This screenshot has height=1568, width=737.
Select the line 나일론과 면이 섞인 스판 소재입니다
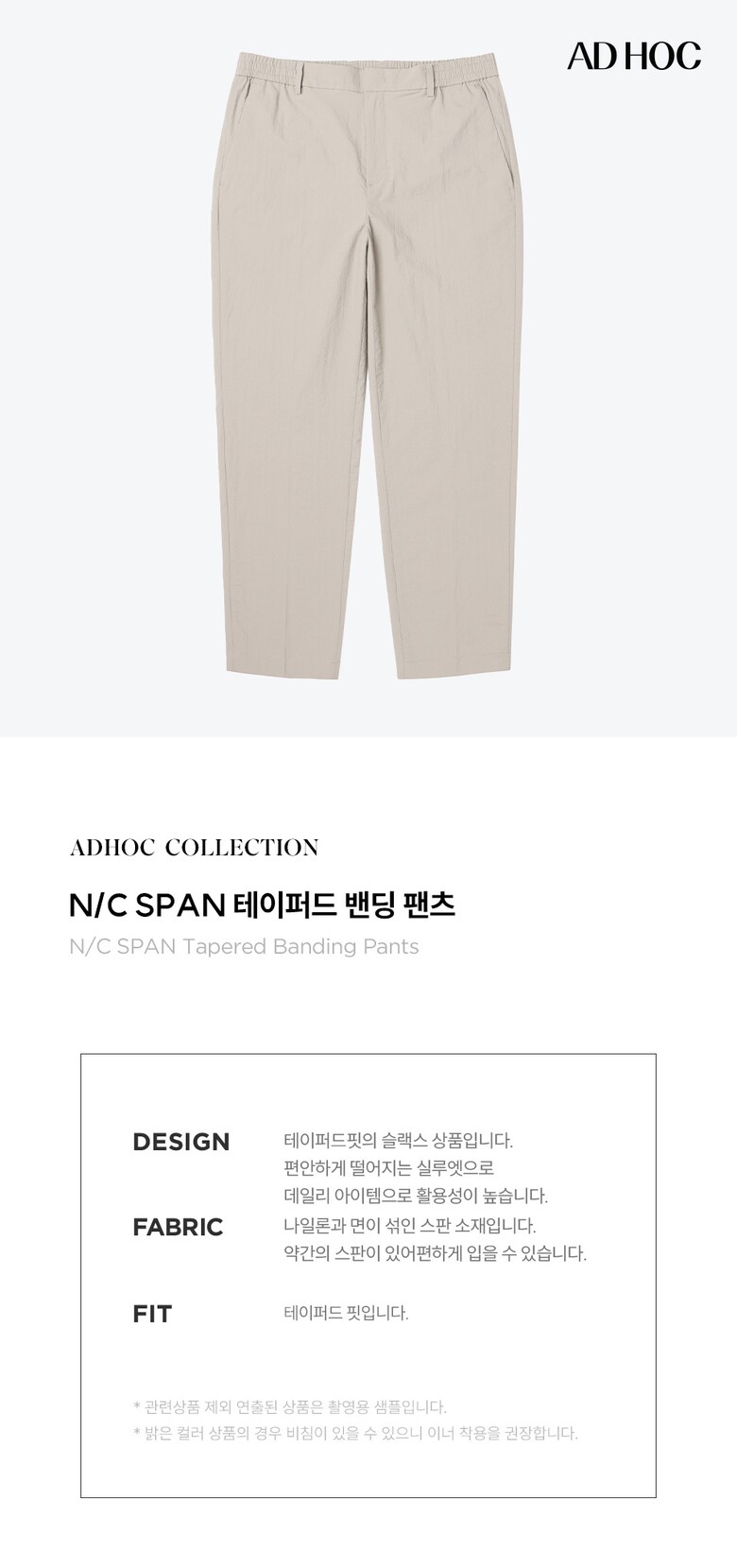click(409, 1226)
